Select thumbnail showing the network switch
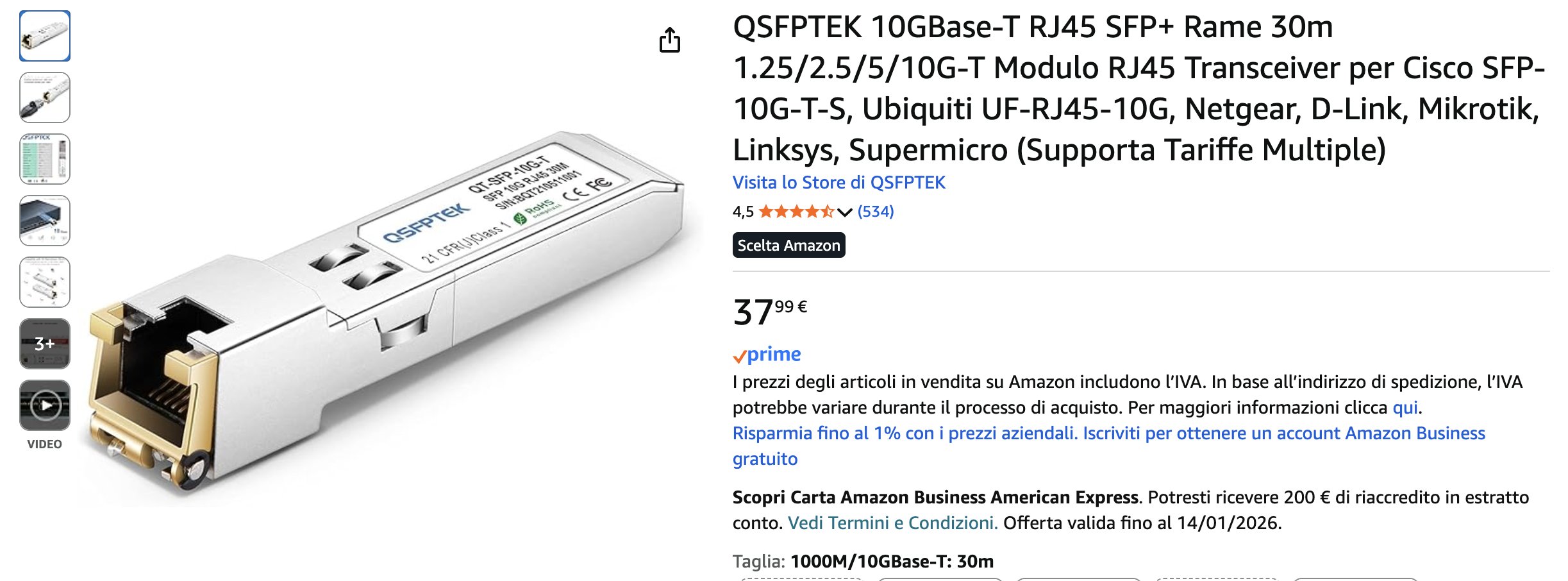The height and width of the screenshot is (581, 1568). pos(45,221)
